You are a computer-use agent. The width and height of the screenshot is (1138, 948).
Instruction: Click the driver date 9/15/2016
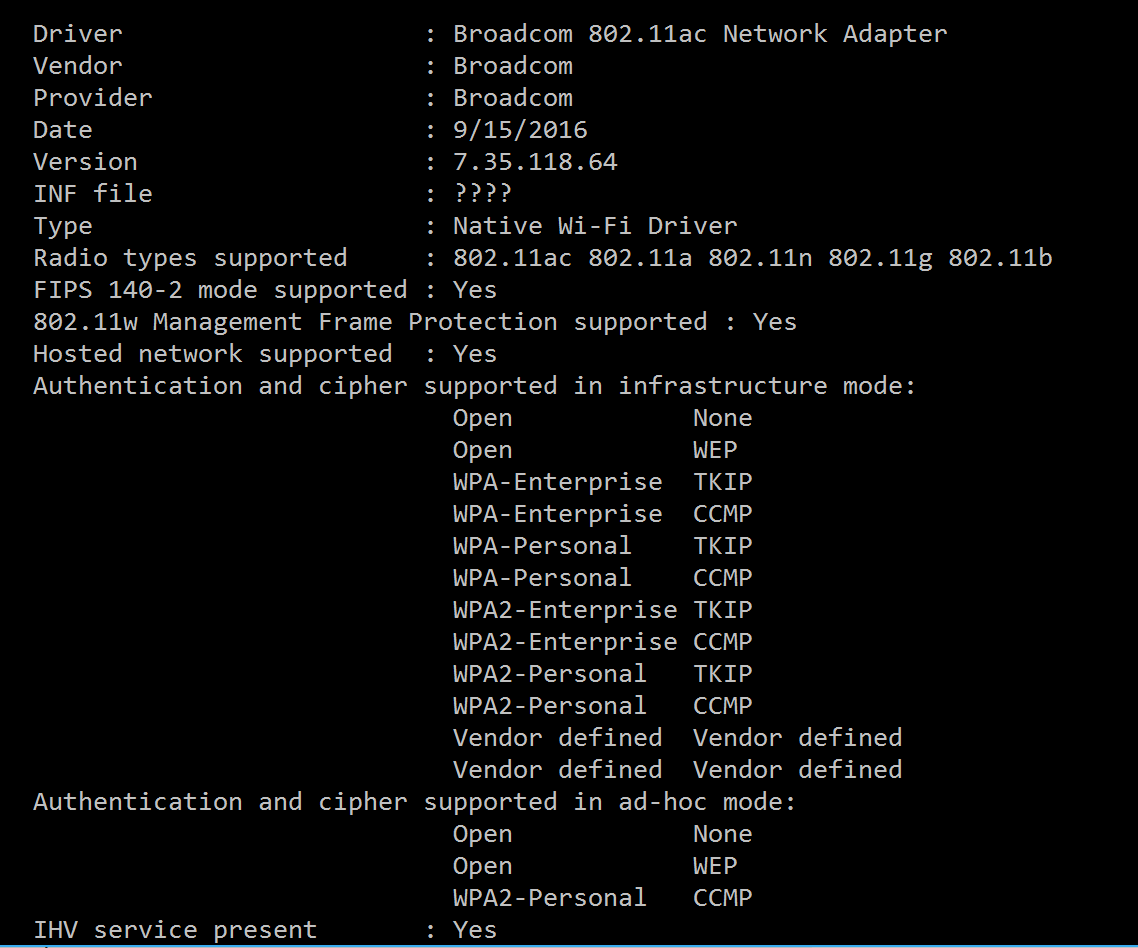pos(520,130)
